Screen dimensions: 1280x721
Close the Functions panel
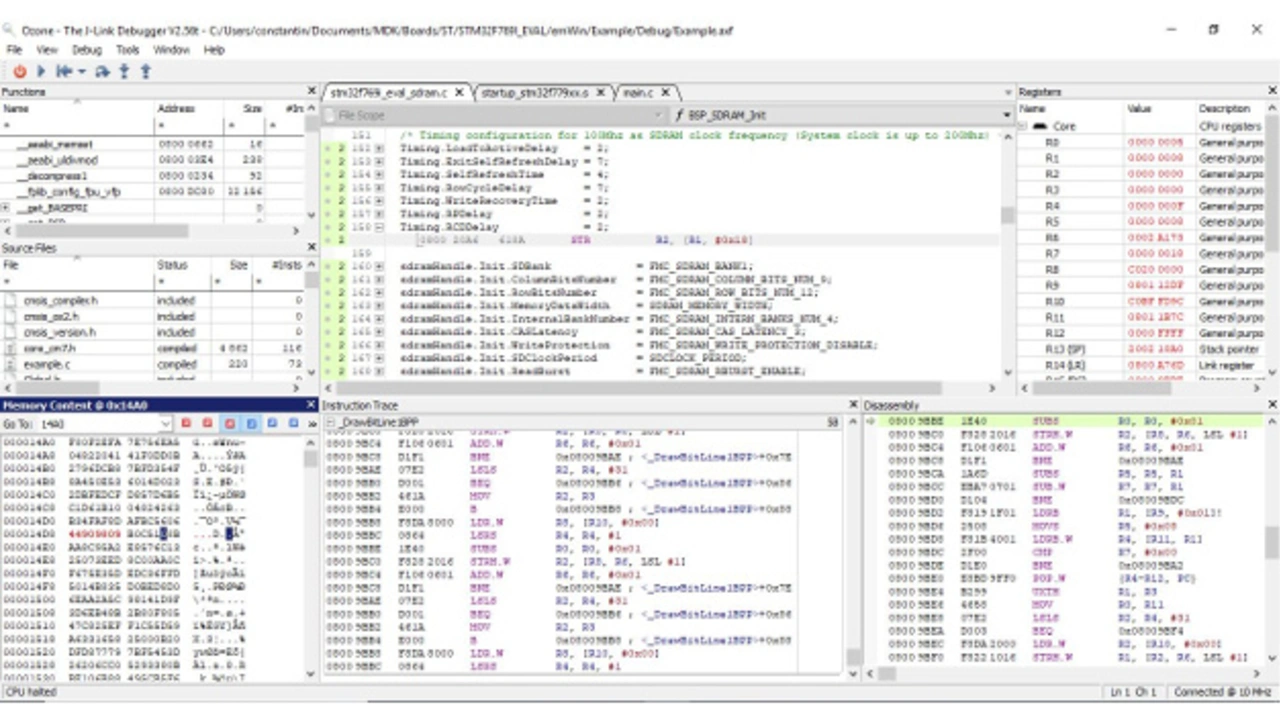pos(311,92)
